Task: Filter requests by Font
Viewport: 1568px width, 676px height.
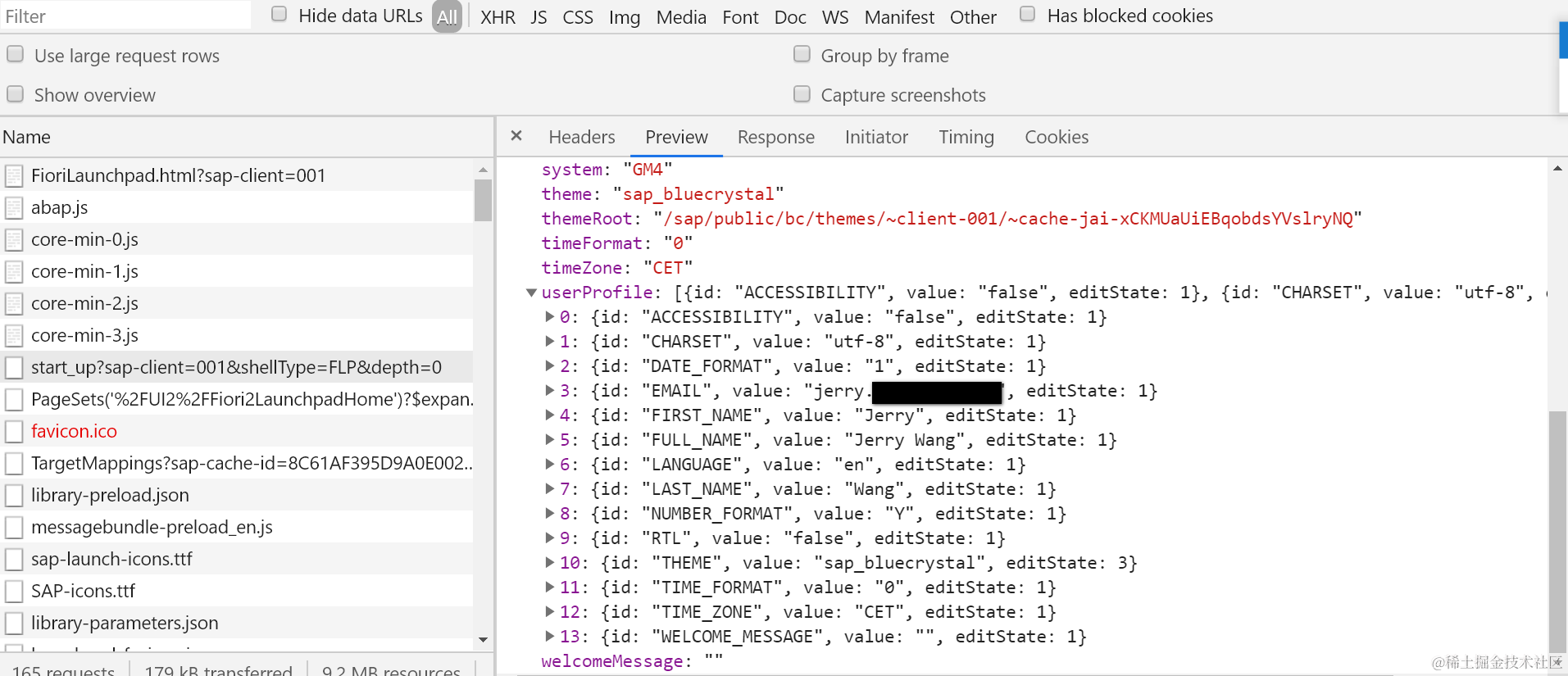Action: (x=740, y=17)
